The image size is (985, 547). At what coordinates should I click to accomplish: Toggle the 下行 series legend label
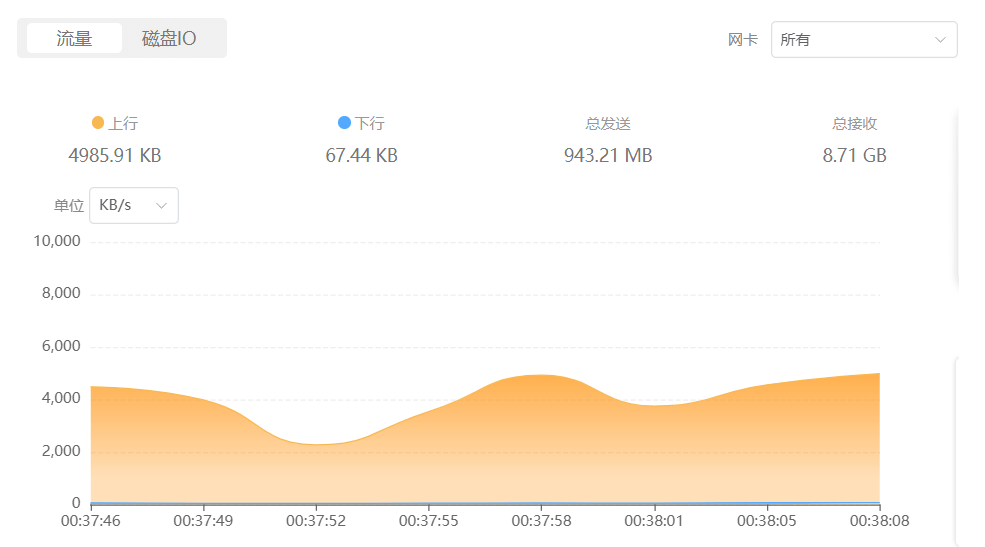pos(370,124)
